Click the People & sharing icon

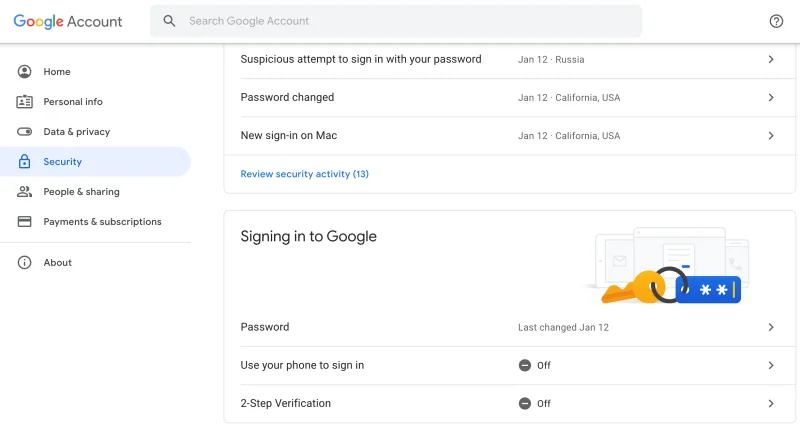(x=25, y=192)
